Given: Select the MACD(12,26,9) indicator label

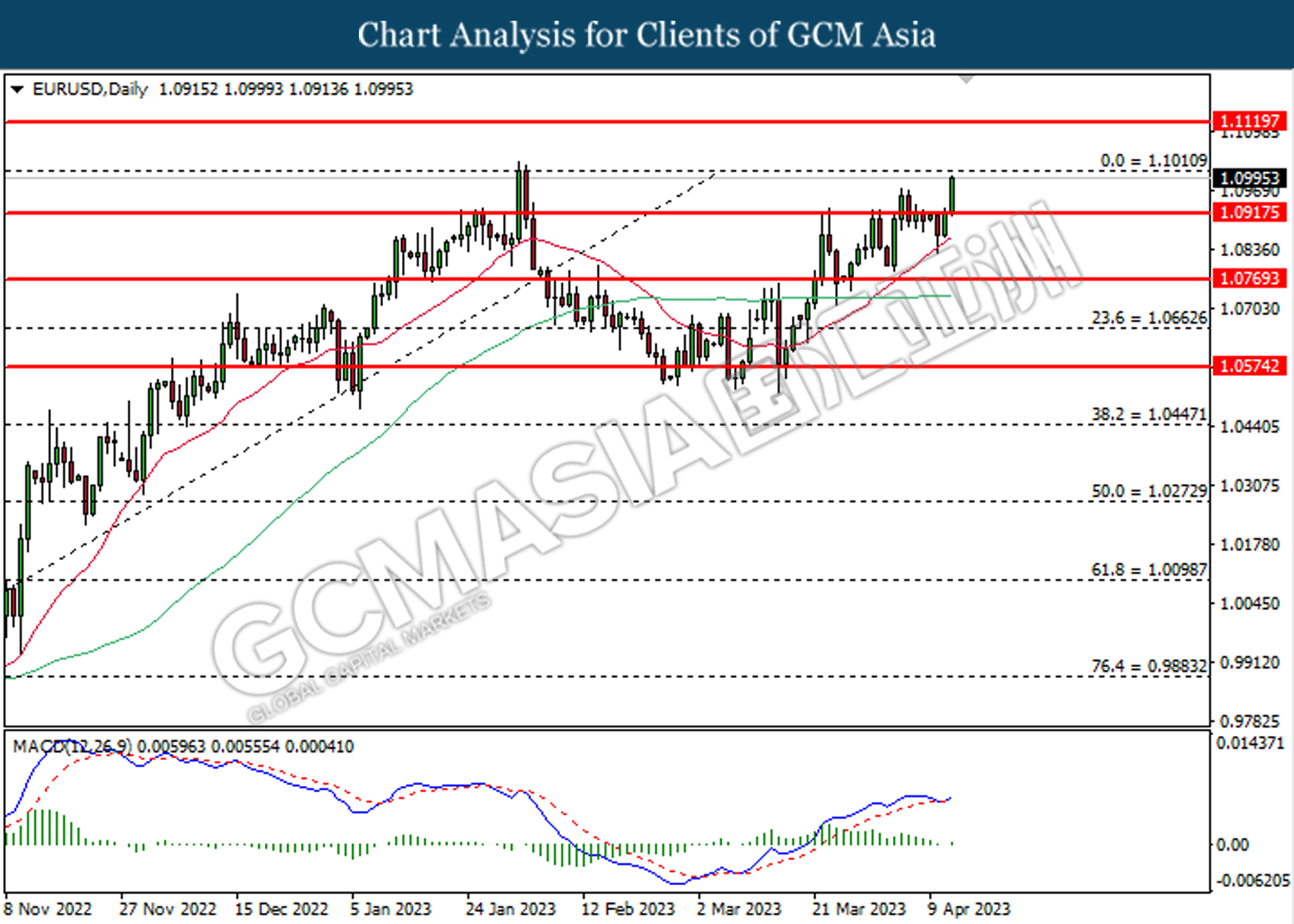Looking at the screenshot, I should (72, 746).
